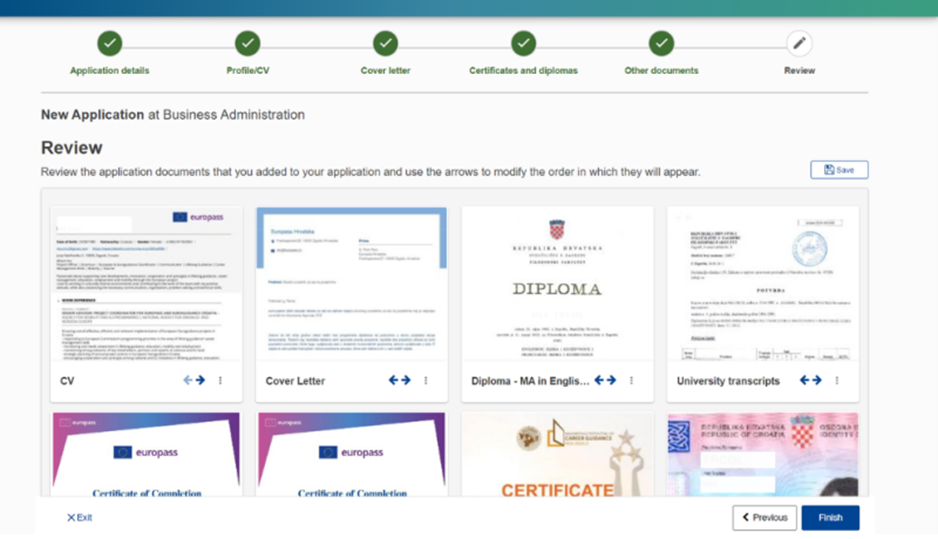This screenshot has width=938, height=539.
Task: Click the 'Diploma - MA in Englis...' title
Action: click(x=530, y=381)
